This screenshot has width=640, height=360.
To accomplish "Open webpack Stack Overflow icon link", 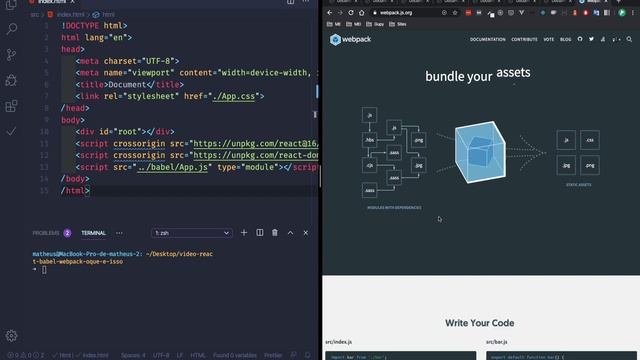I will click(x=603, y=39).
